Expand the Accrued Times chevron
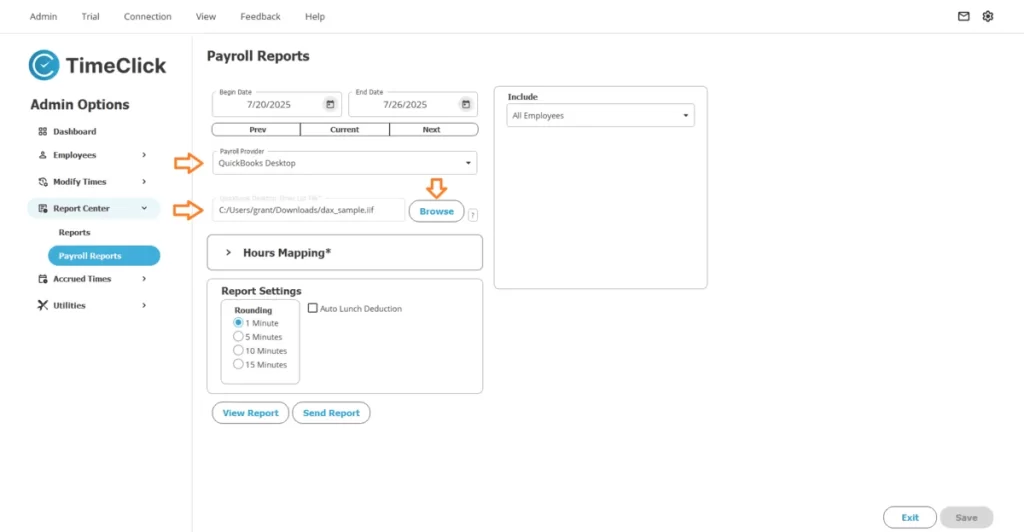The height and width of the screenshot is (532, 1024). (144, 279)
